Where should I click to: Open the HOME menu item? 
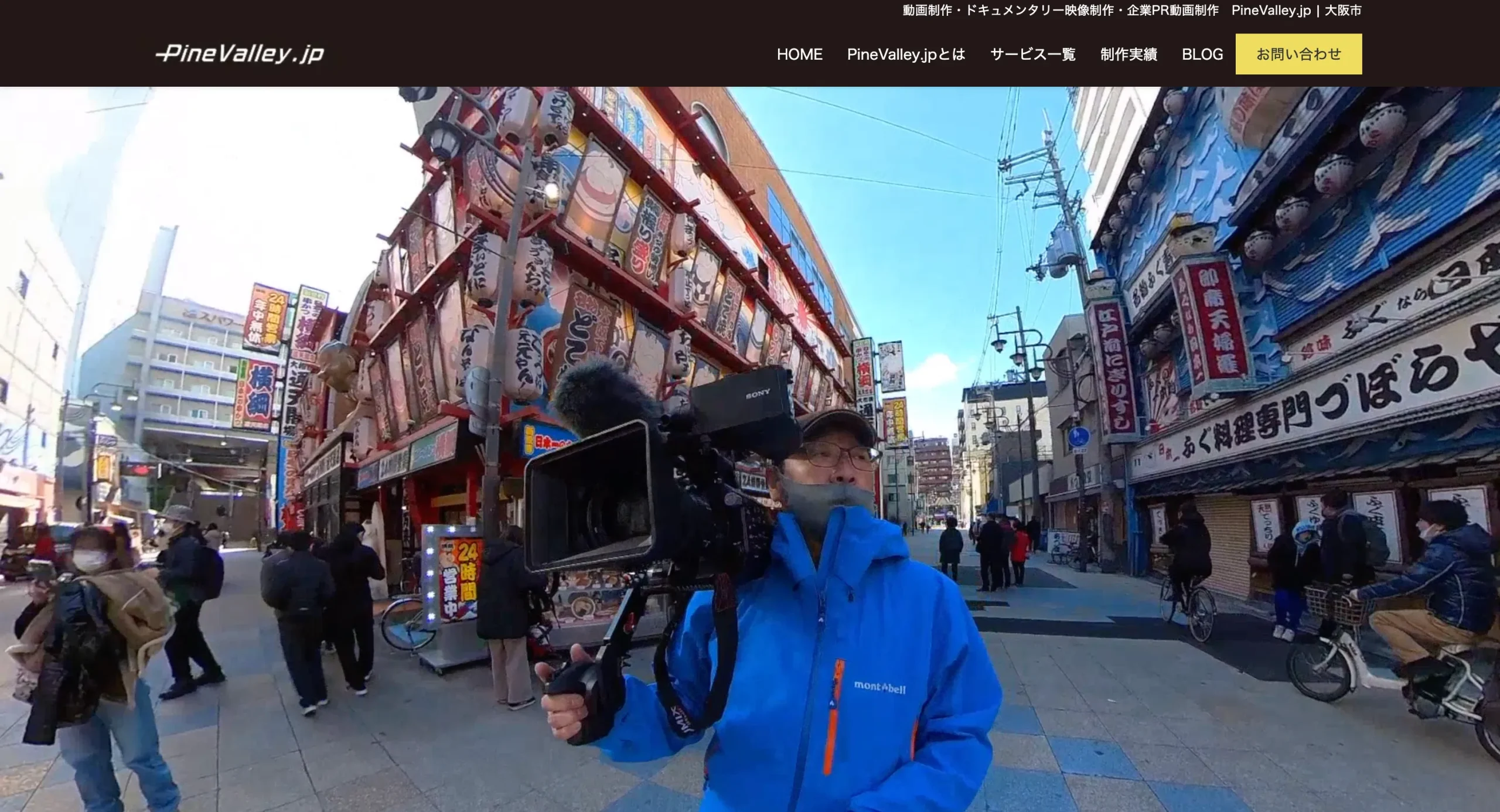pos(799,54)
